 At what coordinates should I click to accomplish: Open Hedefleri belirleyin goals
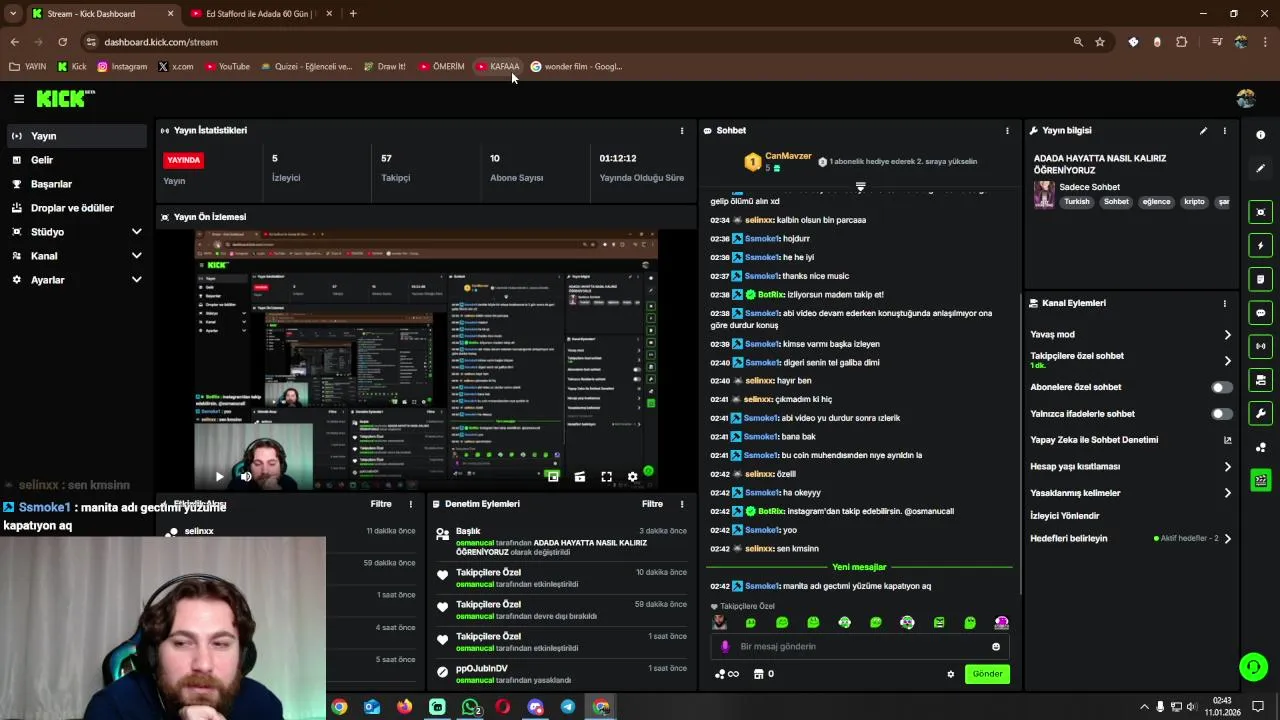click(x=1131, y=539)
